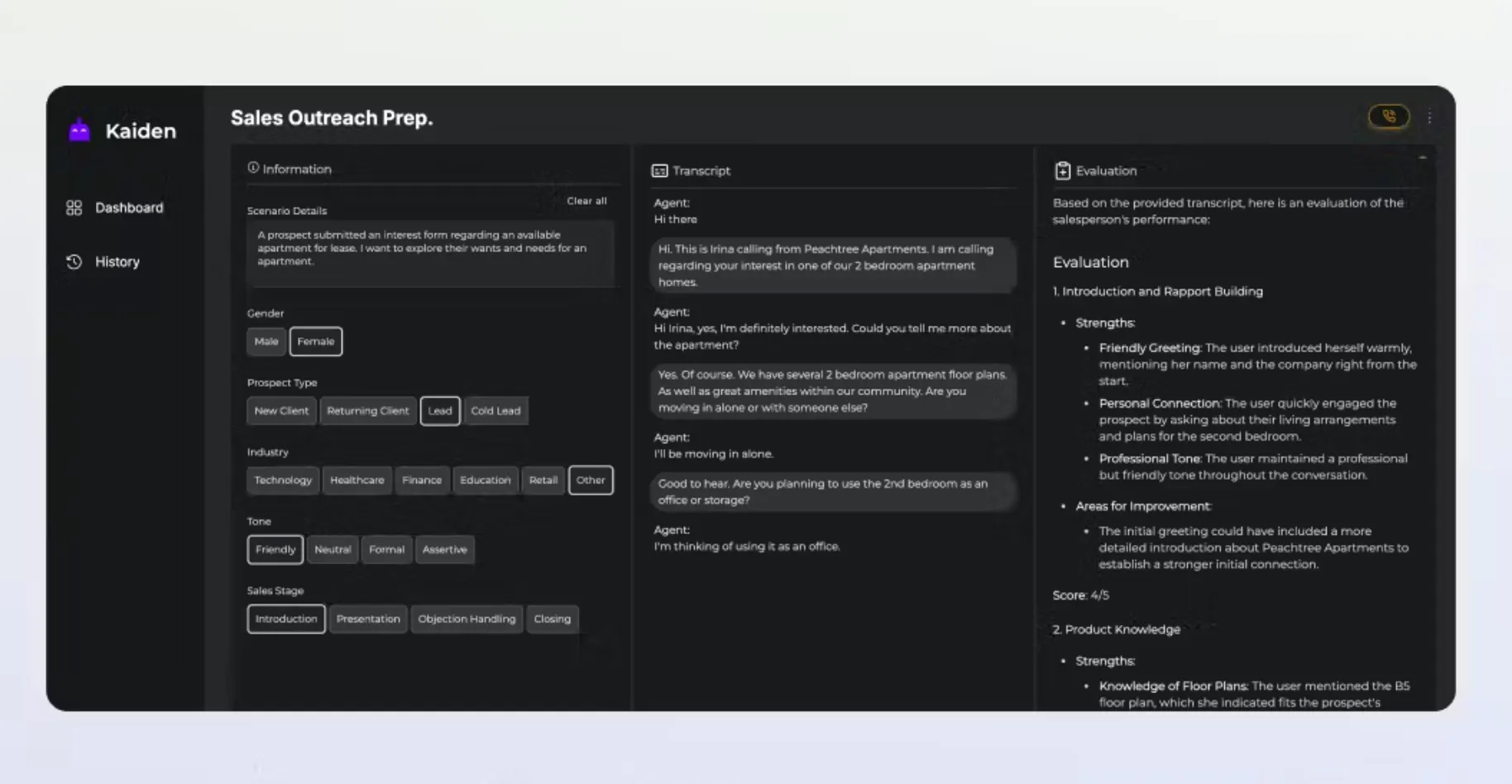Click Clear all link

586,201
